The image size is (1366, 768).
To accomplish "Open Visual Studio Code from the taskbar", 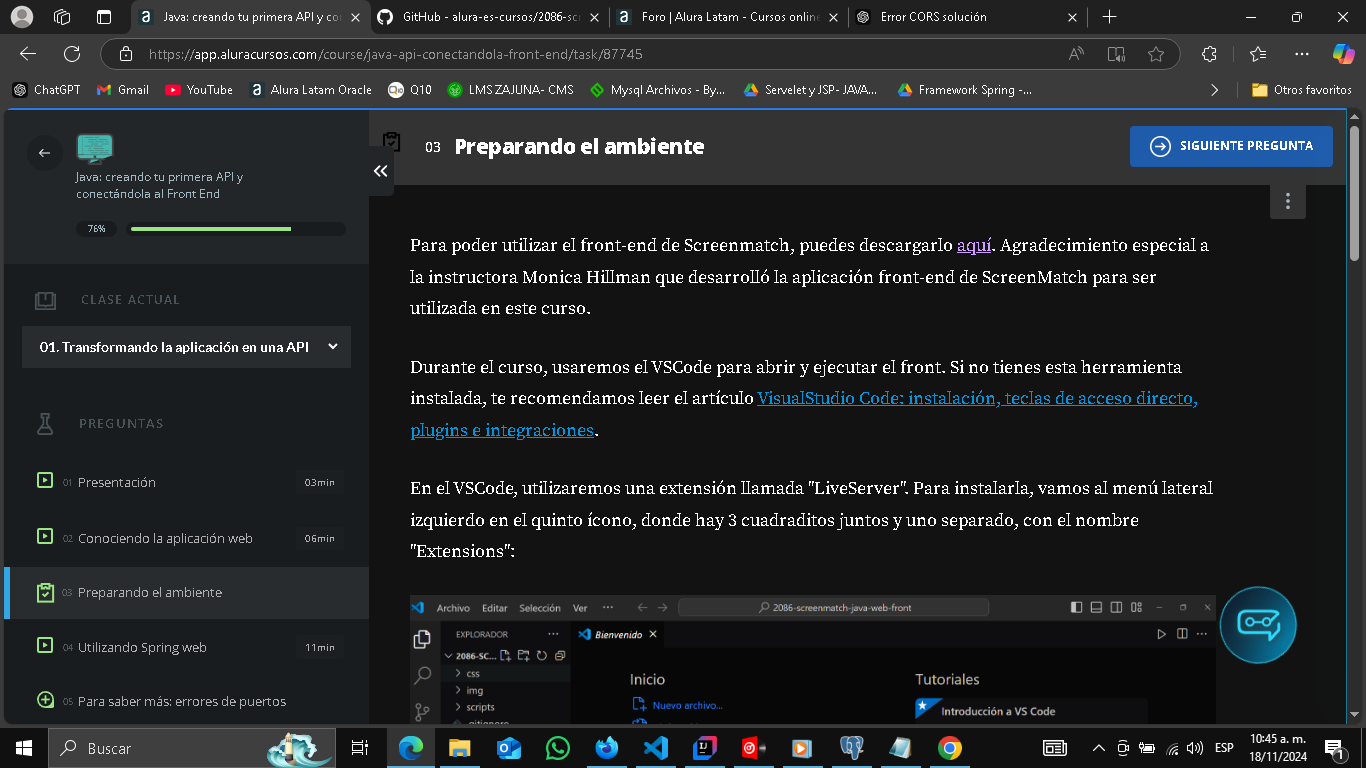I will (x=656, y=748).
